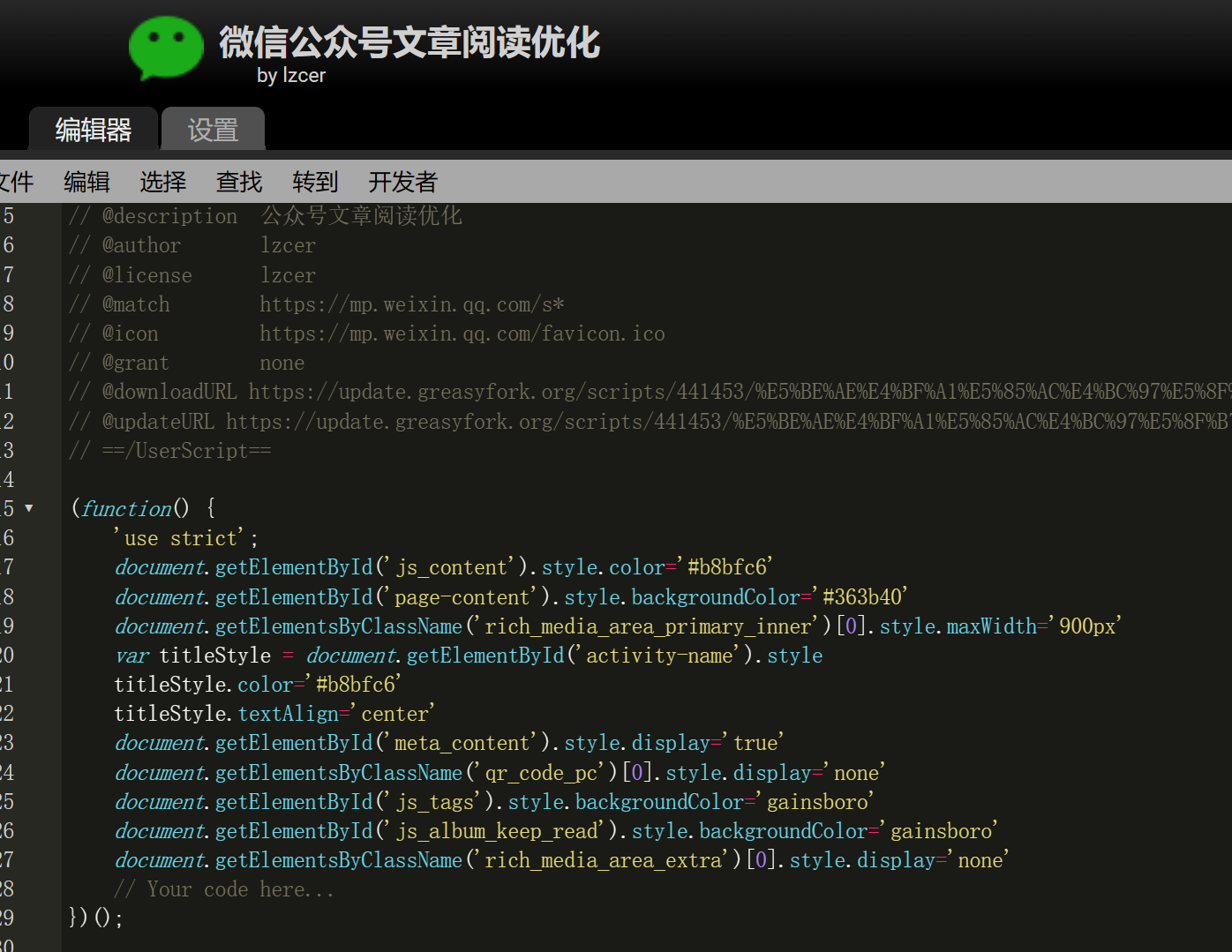Click the script title 微信公众号文章阅读优化
This screenshot has height=952, width=1232.
point(409,42)
